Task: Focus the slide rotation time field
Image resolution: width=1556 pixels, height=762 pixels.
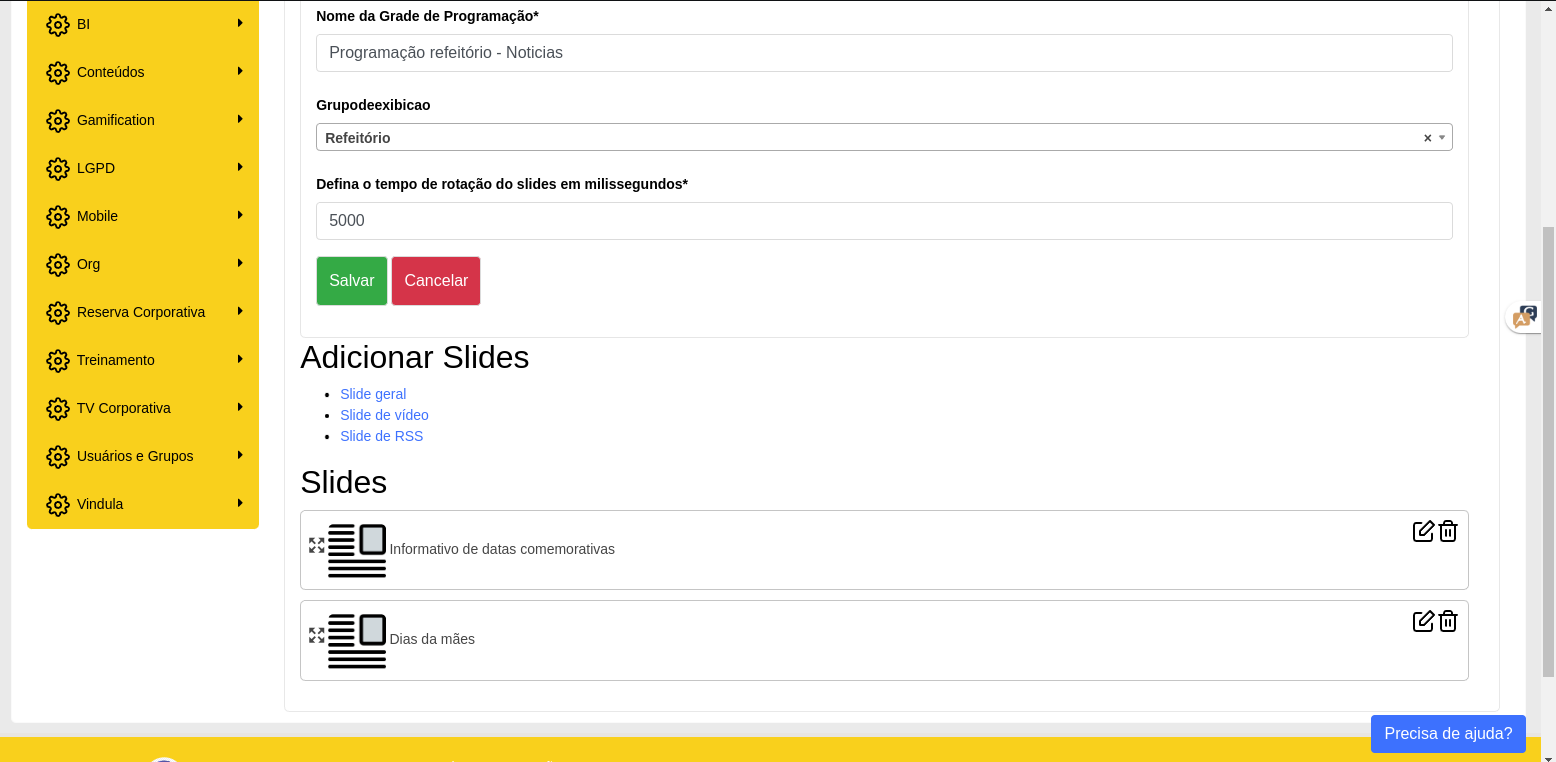Action: (884, 221)
